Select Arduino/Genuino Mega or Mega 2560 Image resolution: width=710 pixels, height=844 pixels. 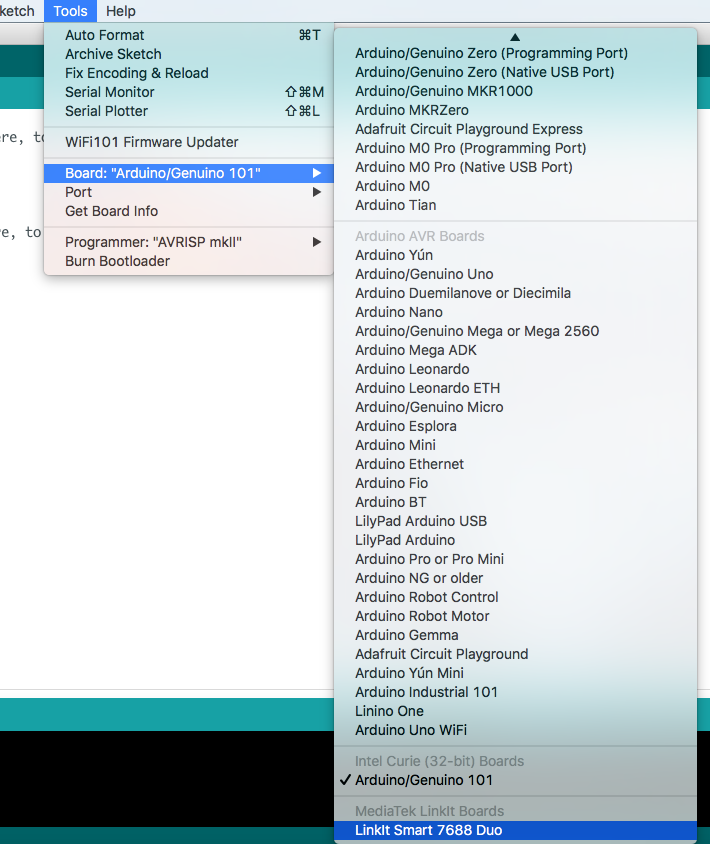click(x=515, y=331)
